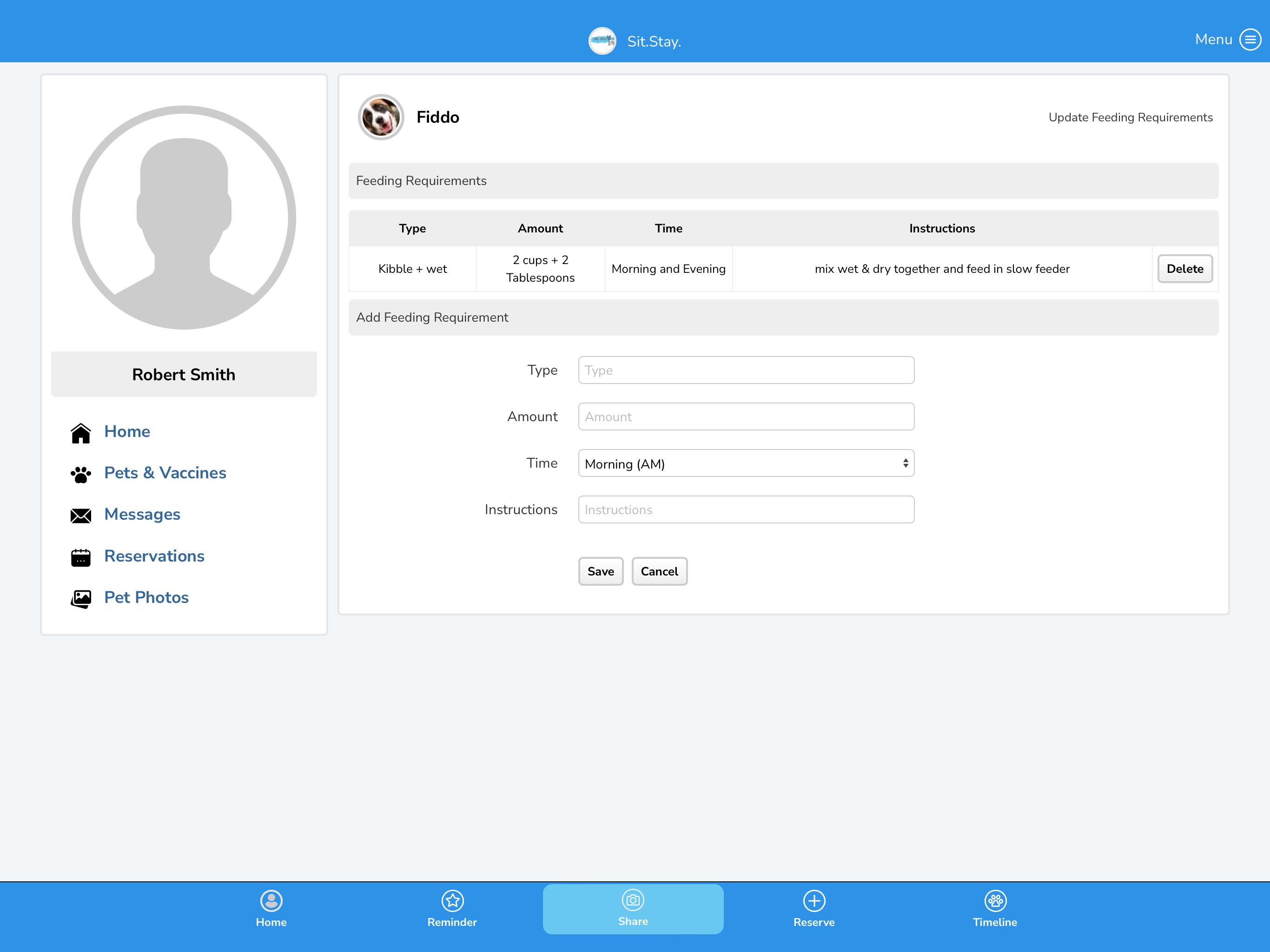Open the hamburger Menu icon
Screen dimensions: 1270x952
tap(1250, 40)
